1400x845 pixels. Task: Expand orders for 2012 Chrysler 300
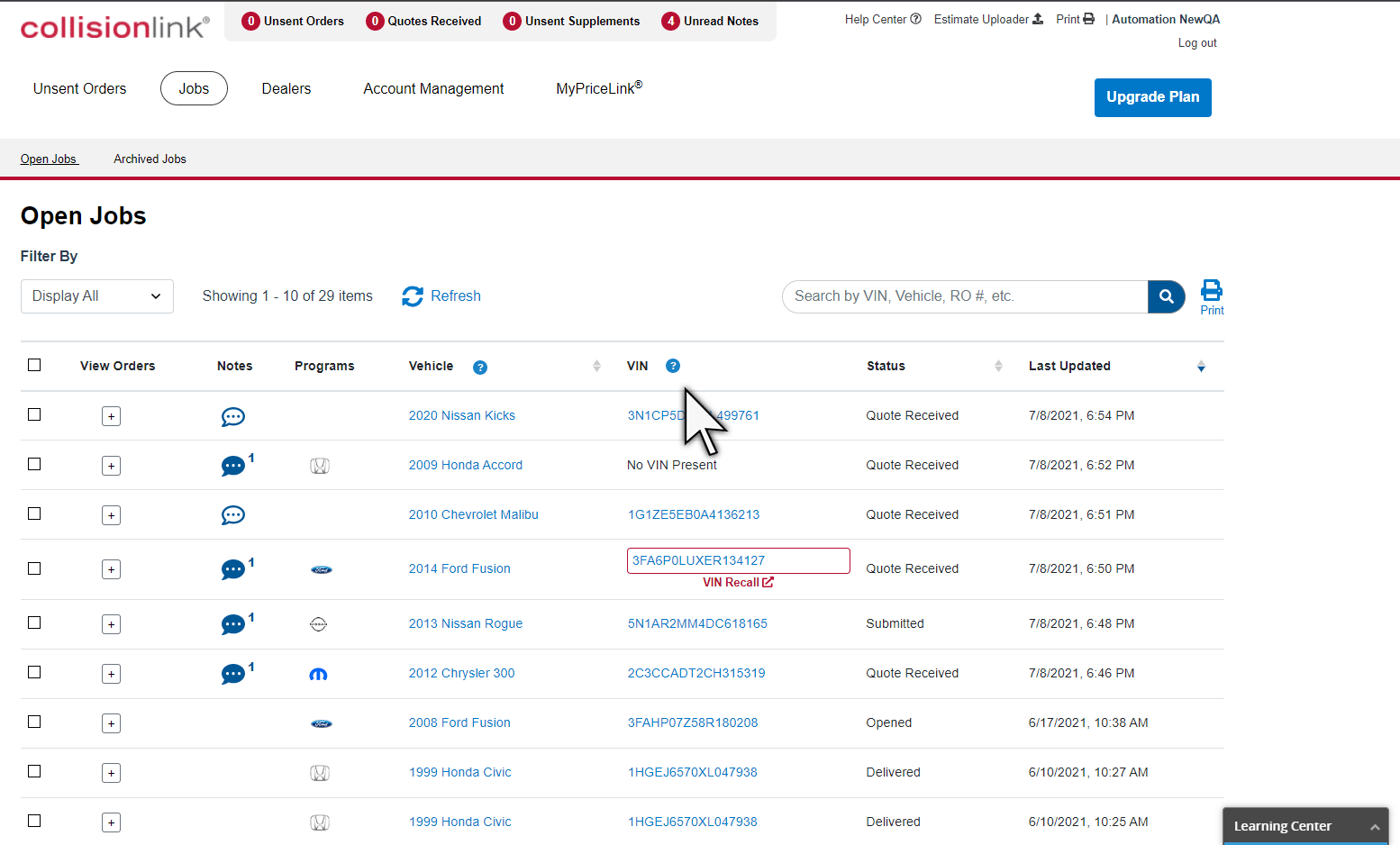point(111,674)
